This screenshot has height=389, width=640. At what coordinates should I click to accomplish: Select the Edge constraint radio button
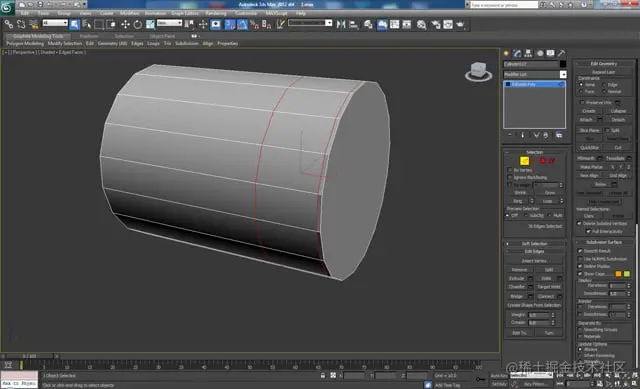[x=604, y=84]
